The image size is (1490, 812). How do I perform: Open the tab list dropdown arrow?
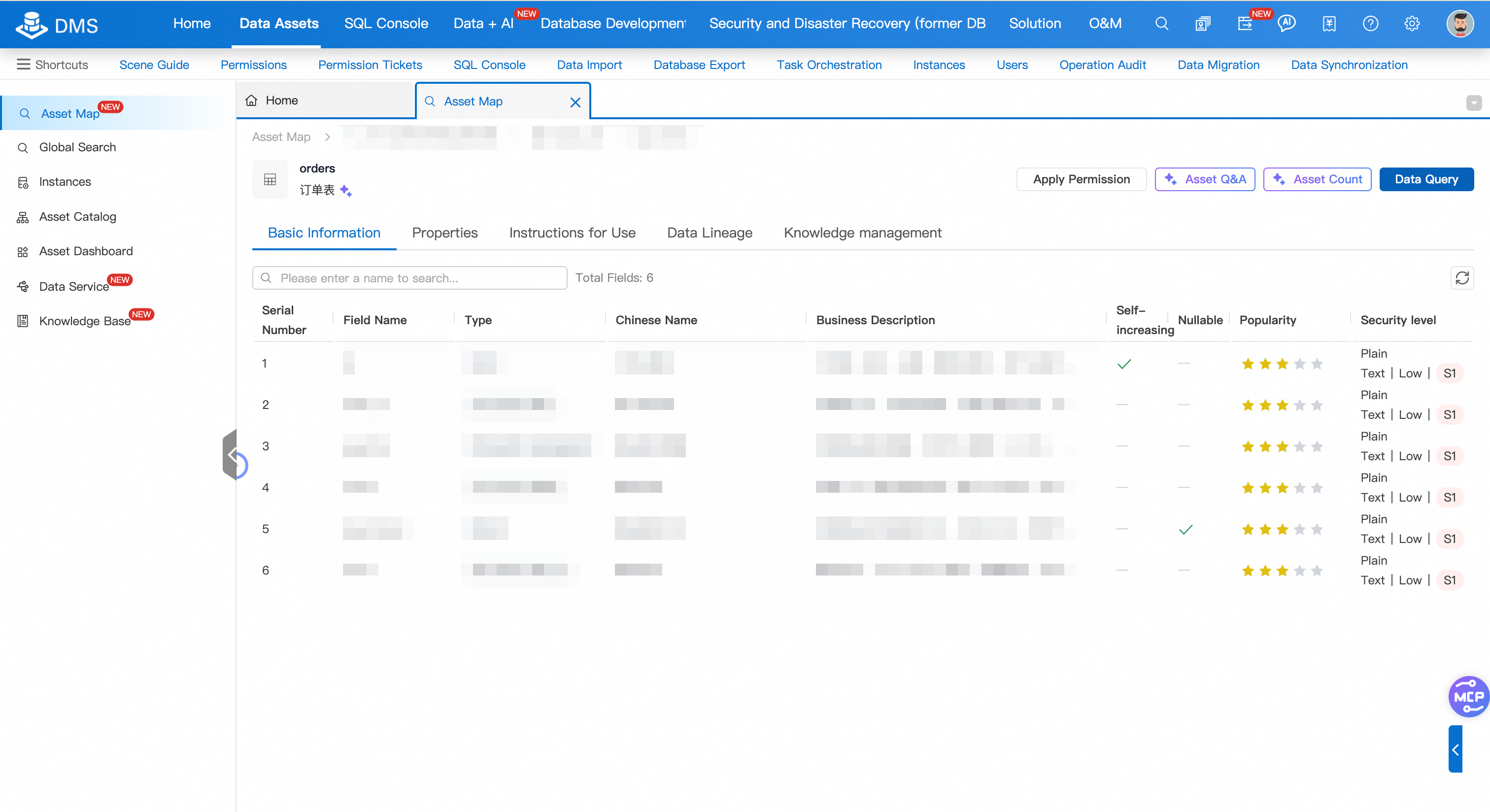(1473, 103)
